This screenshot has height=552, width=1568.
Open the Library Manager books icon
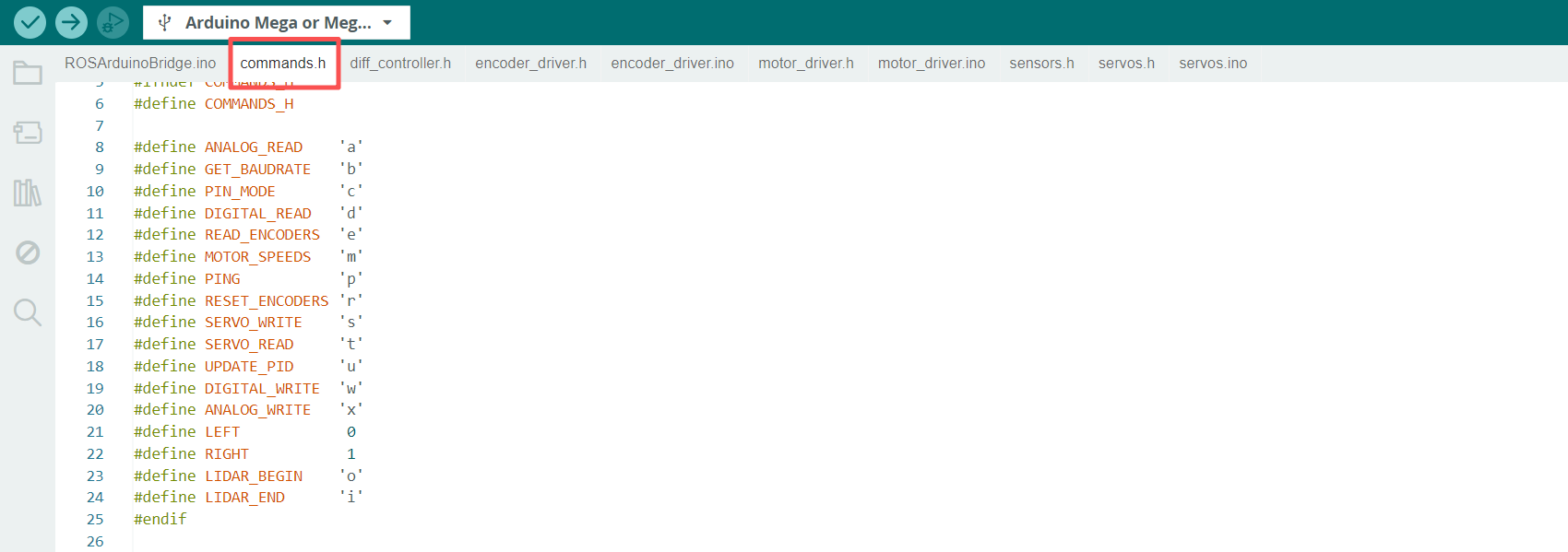tap(28, 193)
